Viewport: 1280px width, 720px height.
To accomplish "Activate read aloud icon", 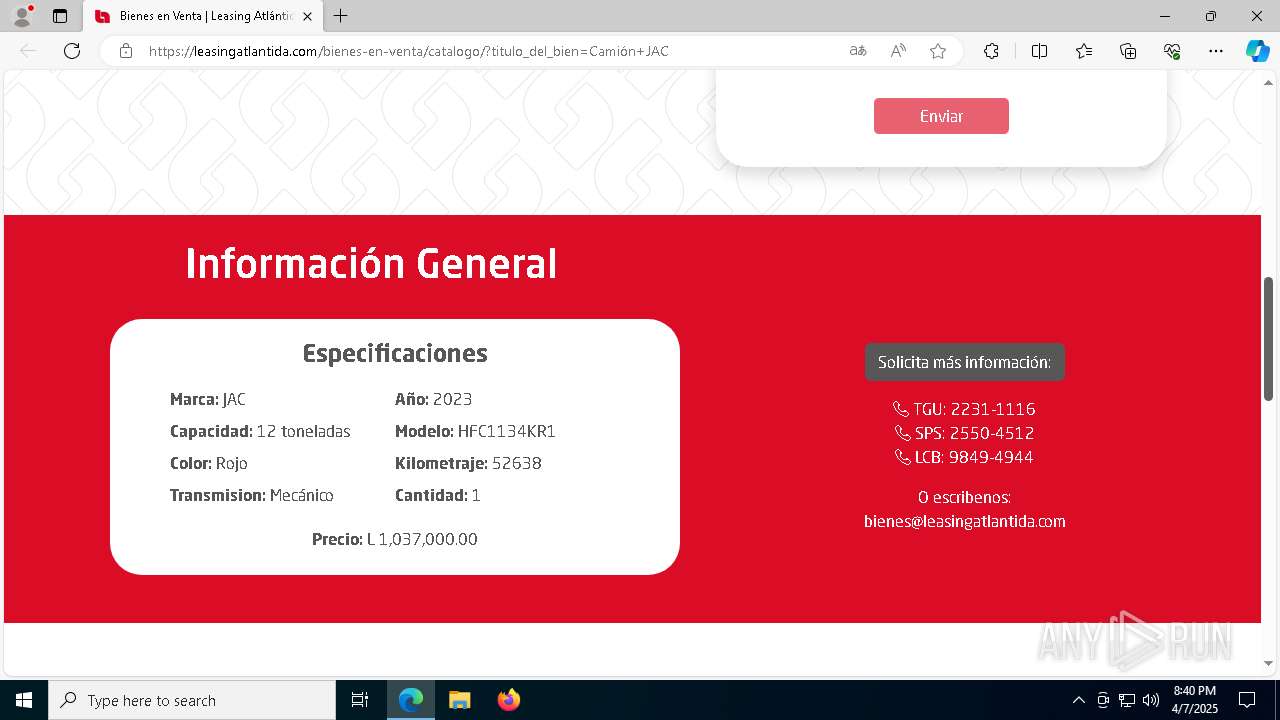I will point(898,51).
